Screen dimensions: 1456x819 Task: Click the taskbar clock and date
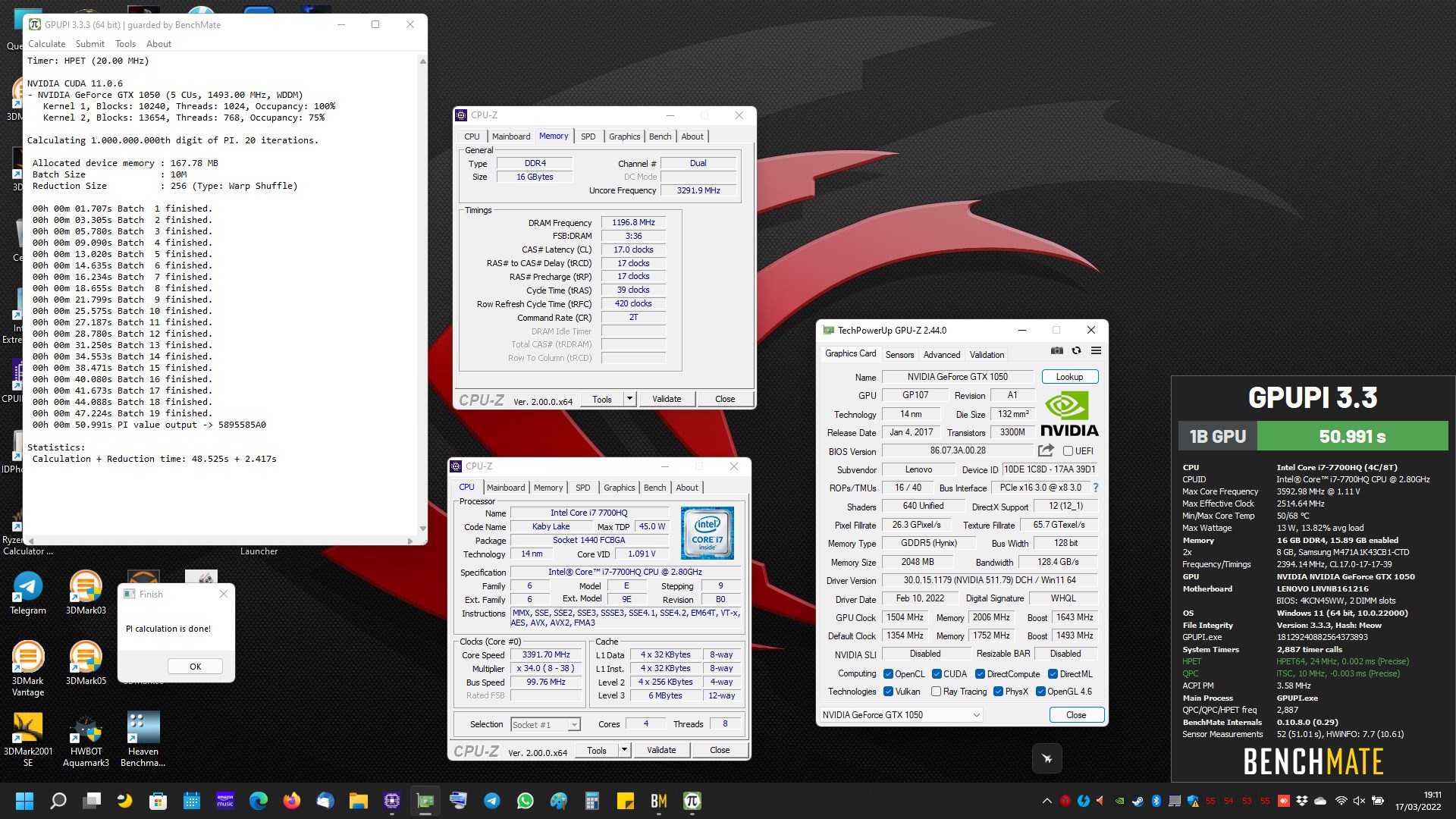click(x=1418, y=801)
